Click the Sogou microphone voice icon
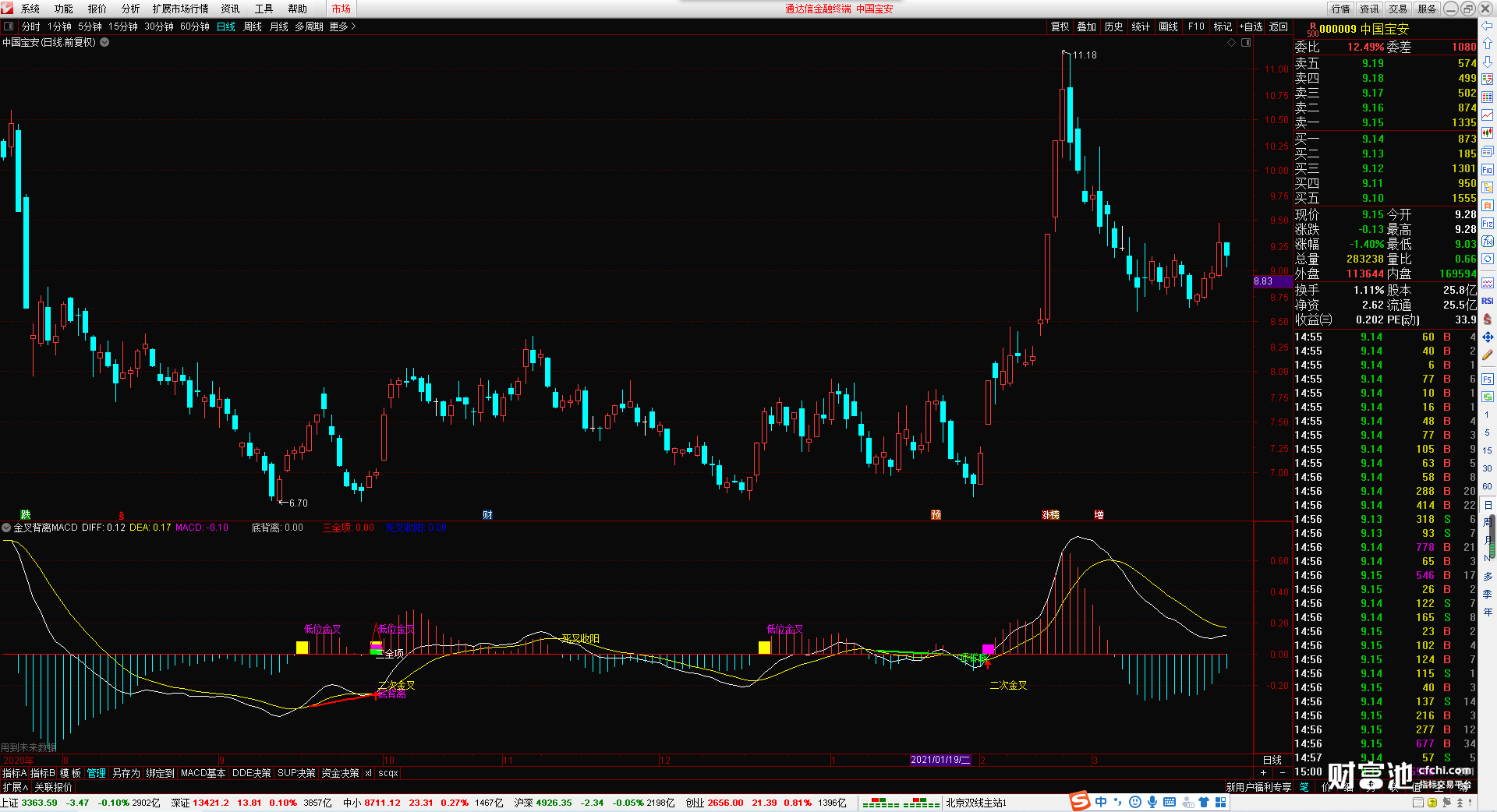The image size is (1497, 812). coord(1152,802)
